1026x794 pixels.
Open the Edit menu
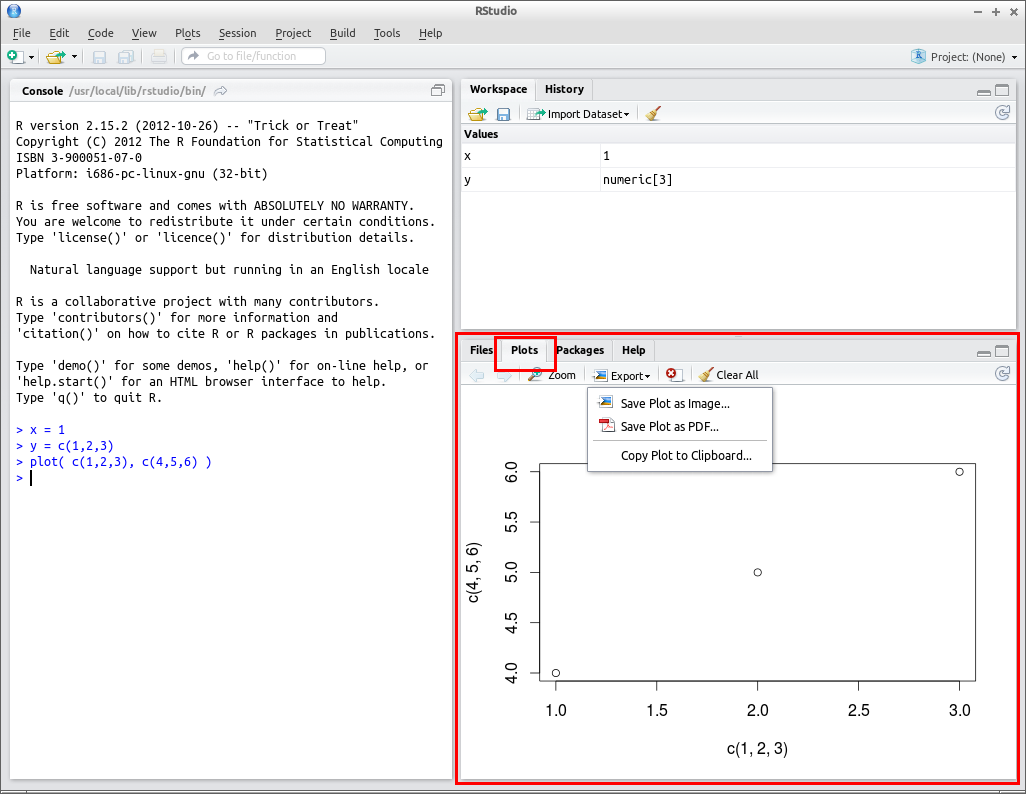point(59,33)
